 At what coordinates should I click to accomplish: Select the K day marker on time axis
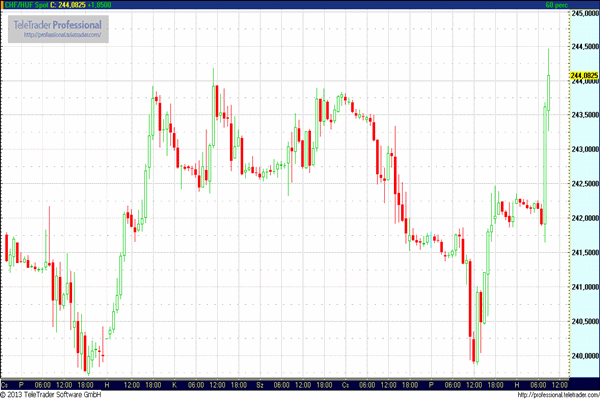point(174,384)
